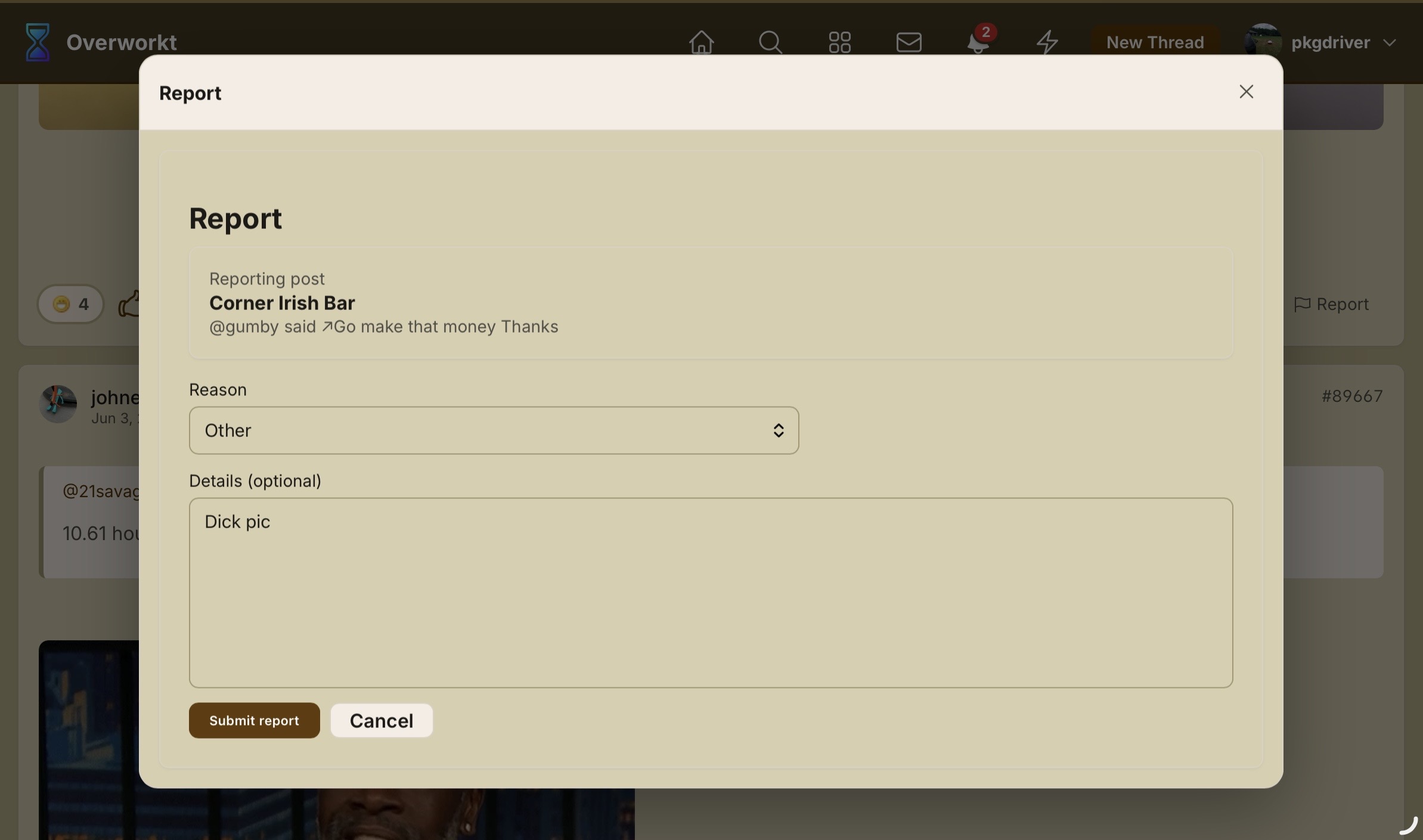Click the laughing emoji reaction with 4
1423x840 pixels.
click(x=71, y=304)
